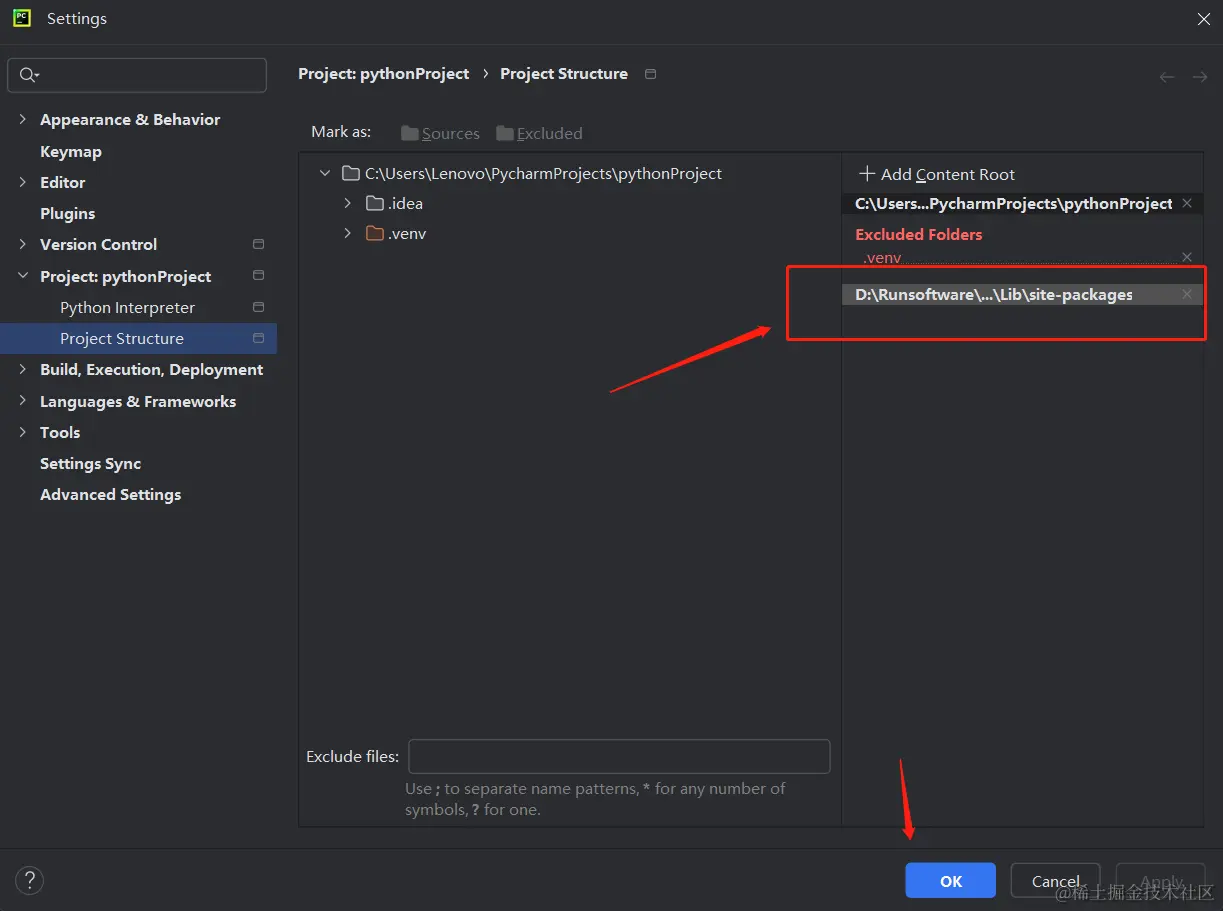
Task: Click the search magnifier icon in settings search
Action: pyautogui.click(x=28, y=75)
